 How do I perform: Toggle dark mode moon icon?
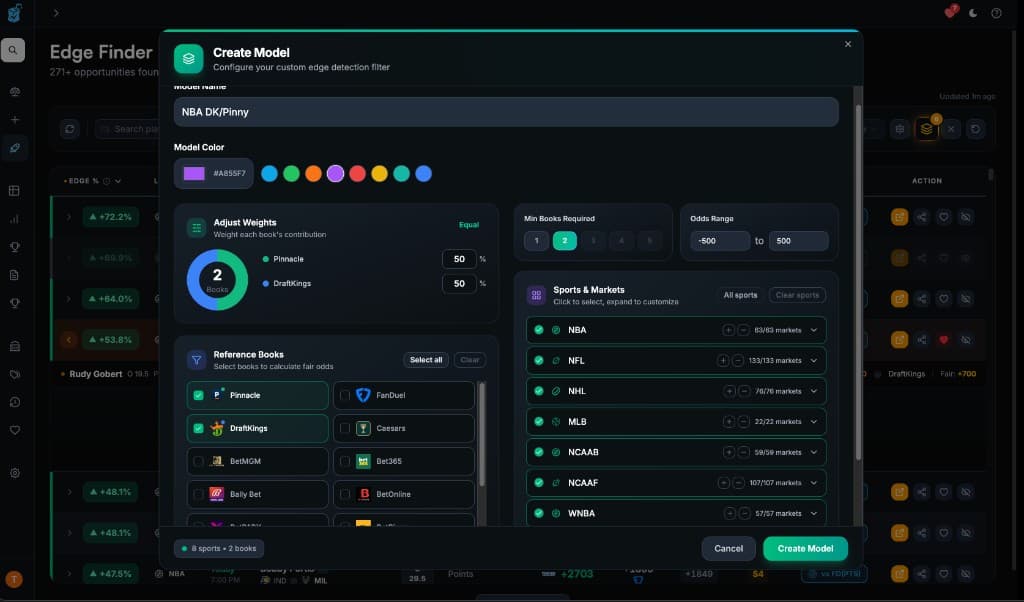point(974,13)
